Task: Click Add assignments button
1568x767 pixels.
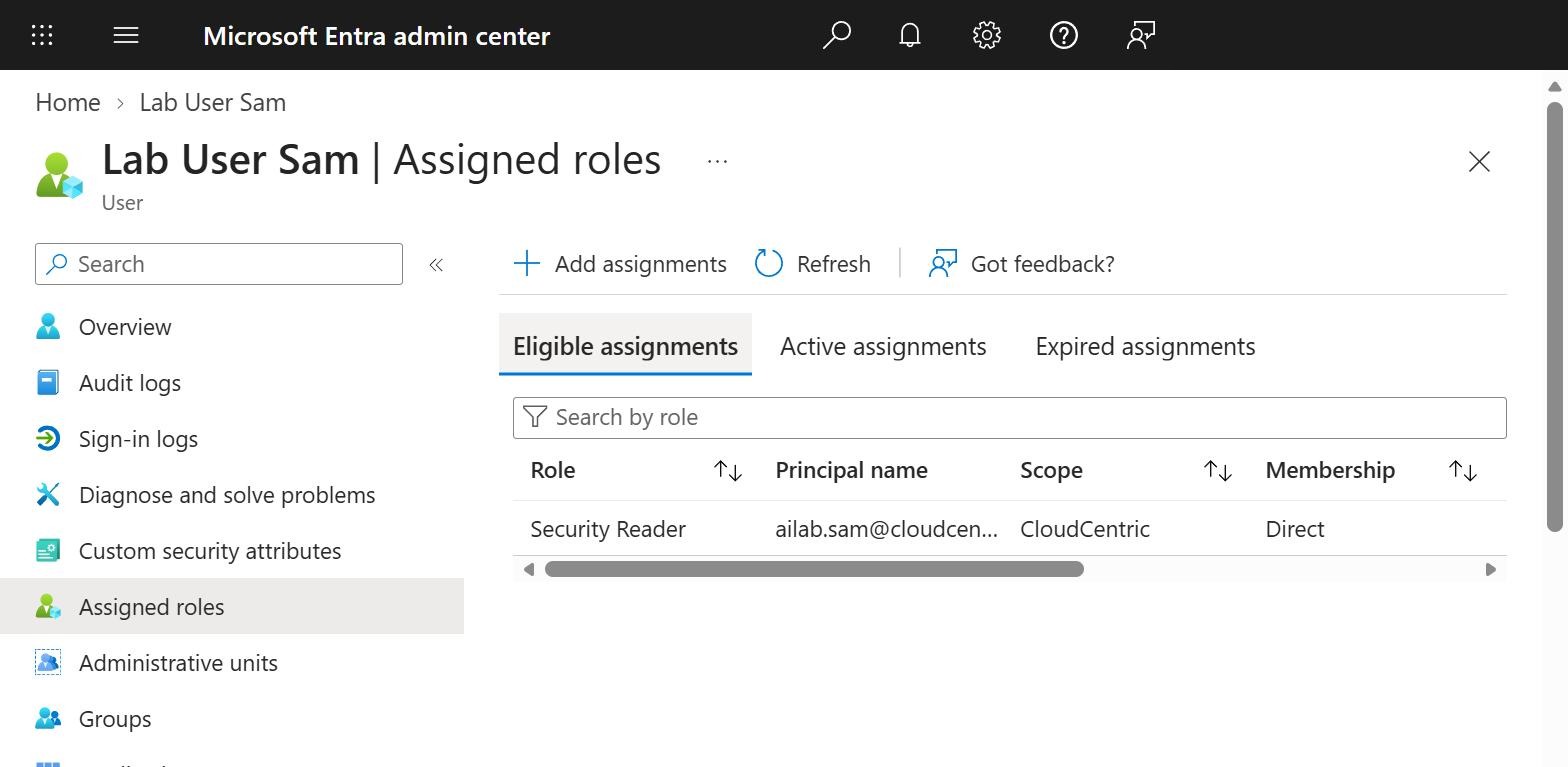Action: (620, 264)
